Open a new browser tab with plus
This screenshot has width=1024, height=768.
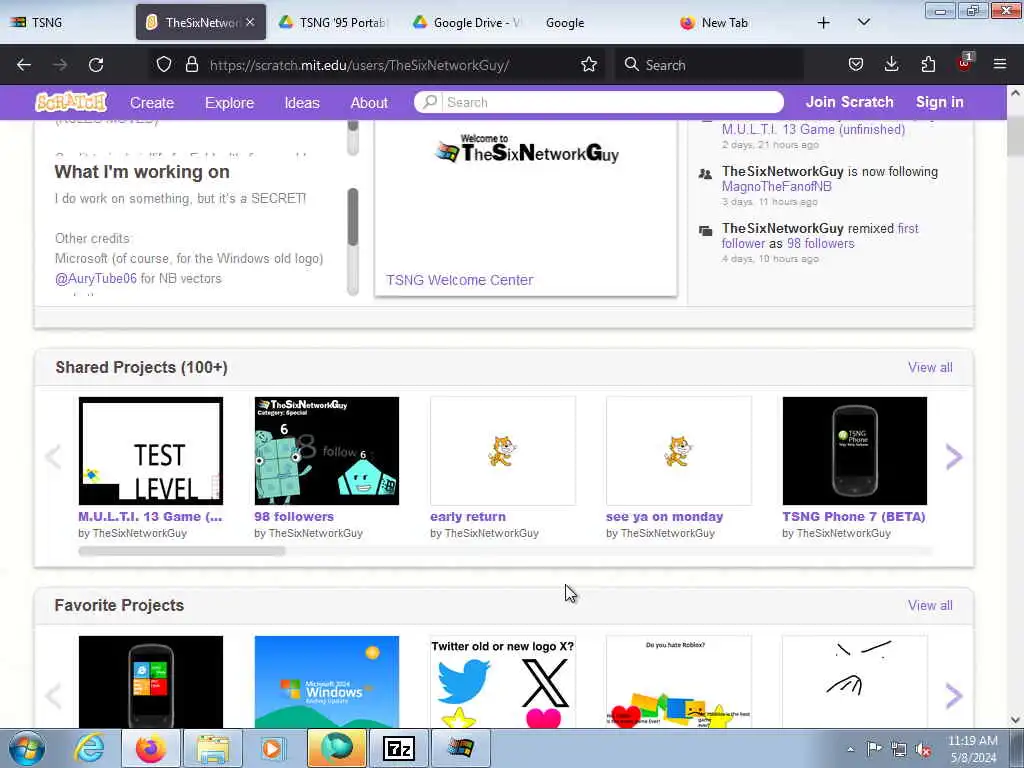coord(824,23)
